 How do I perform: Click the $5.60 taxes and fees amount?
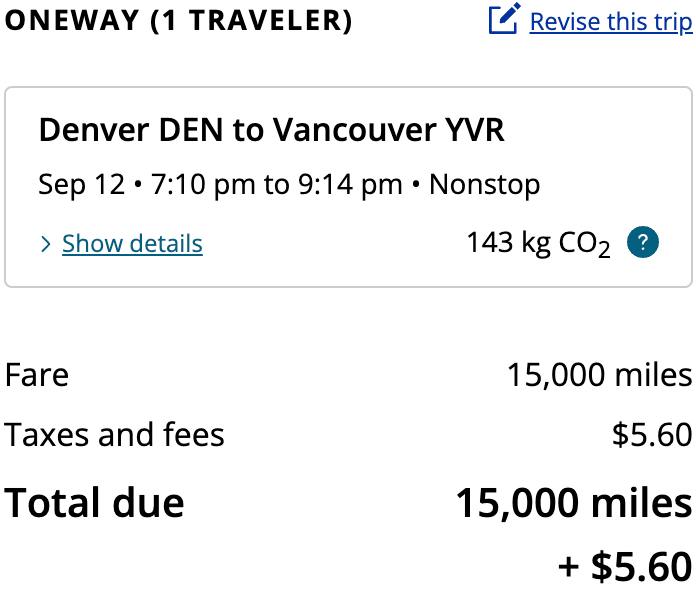(652, 435)
